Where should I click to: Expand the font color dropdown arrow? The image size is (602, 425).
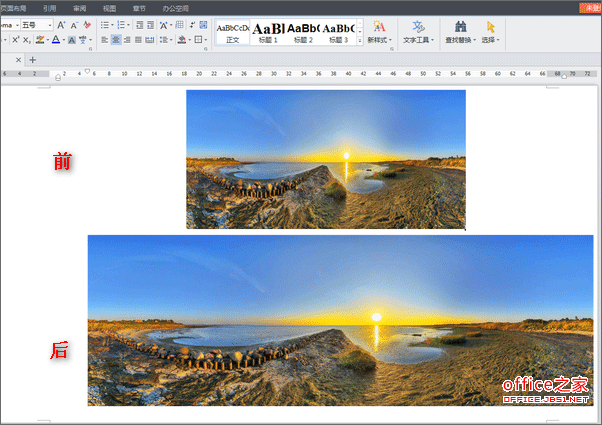pyautogui.click(x=63, y=40)
